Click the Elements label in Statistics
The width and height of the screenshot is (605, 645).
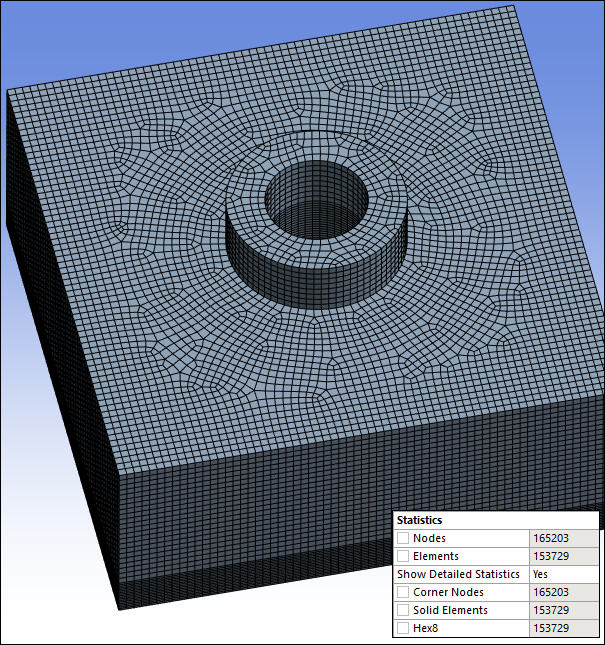(436, 556)
